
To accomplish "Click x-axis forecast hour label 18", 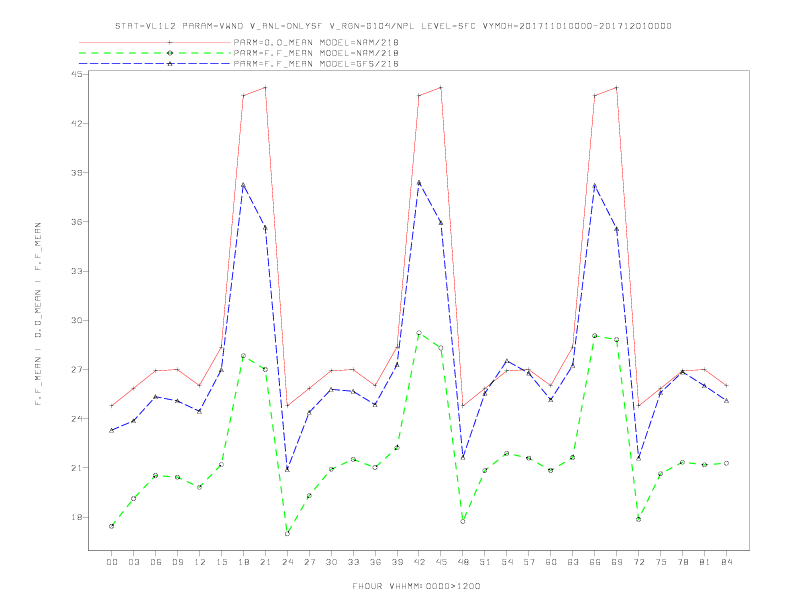I will 243,562.
